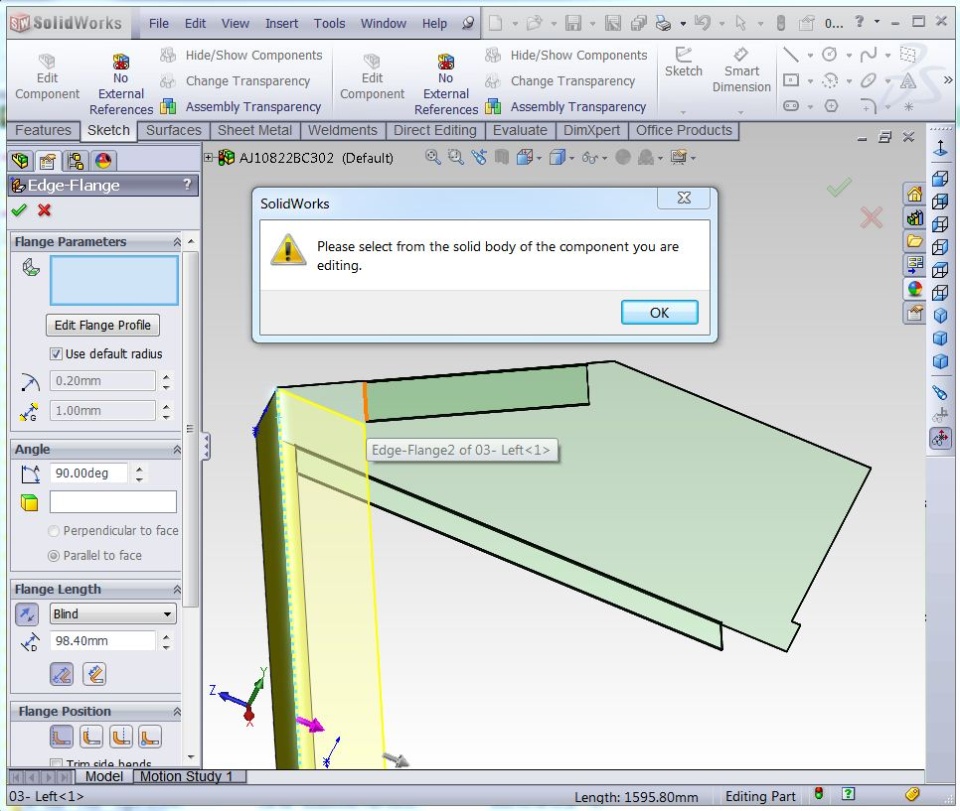
Task: Open the Appearances task pane tab
Action: (914, 289)
